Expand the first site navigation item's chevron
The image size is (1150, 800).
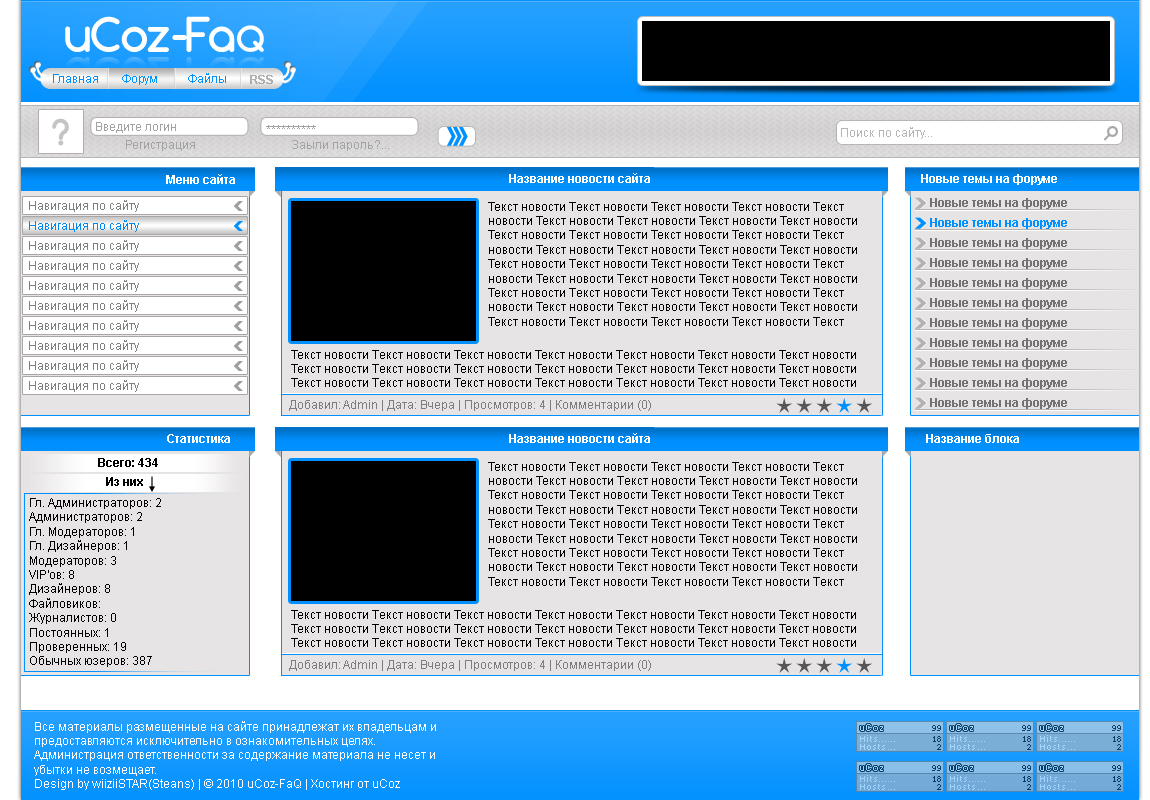pyautogui.click(x=238, y=206)
